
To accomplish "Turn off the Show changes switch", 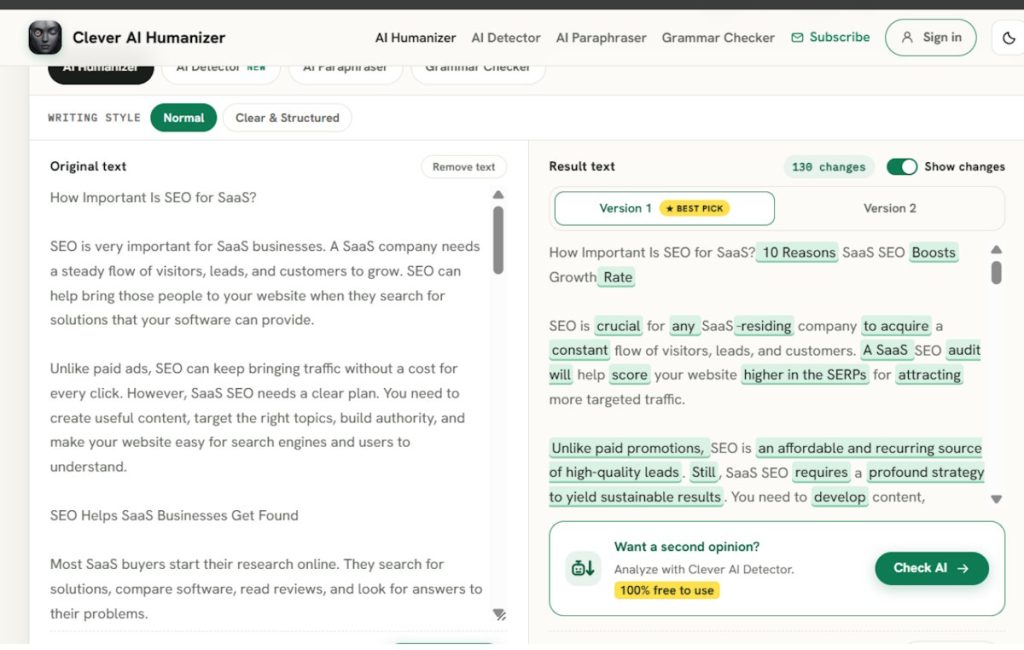I will click(x=902, y=167).
